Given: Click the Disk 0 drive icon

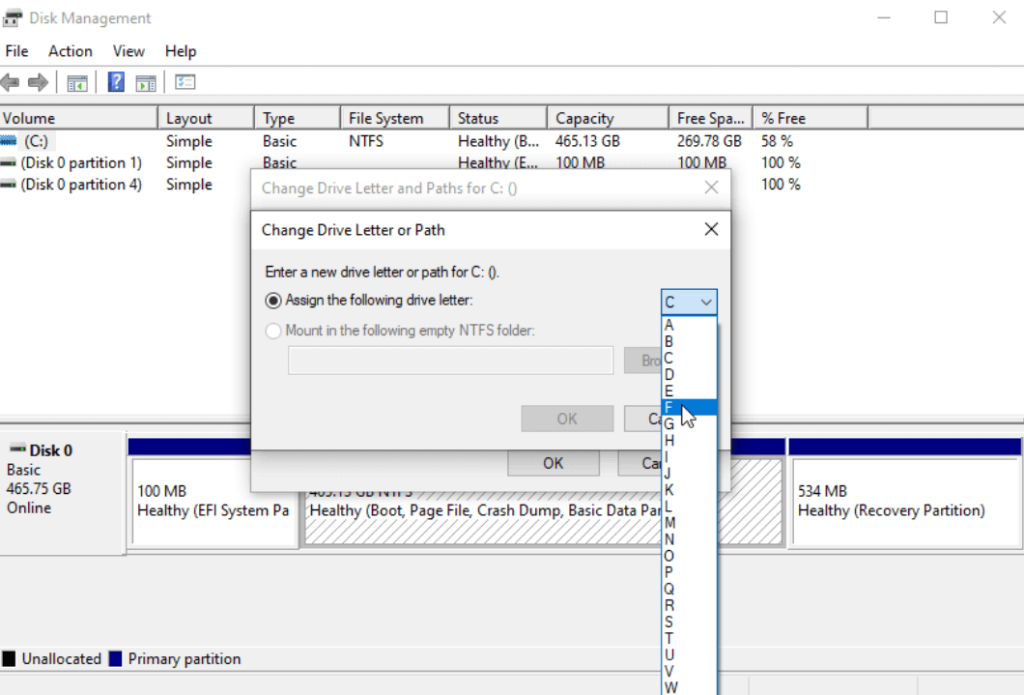Looking at the screenshot, I should click(17, 451).
